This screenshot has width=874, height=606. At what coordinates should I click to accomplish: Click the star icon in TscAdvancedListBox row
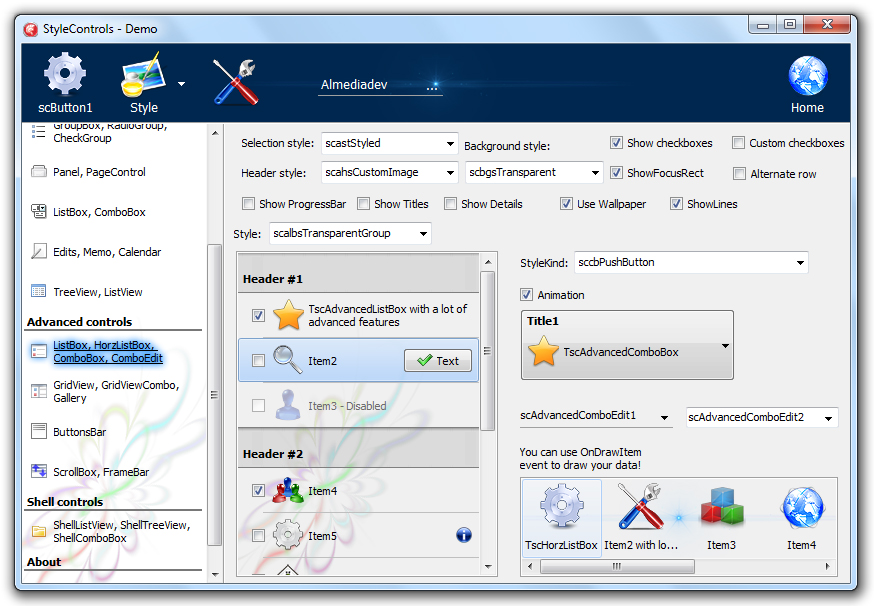tap(288, 315)
